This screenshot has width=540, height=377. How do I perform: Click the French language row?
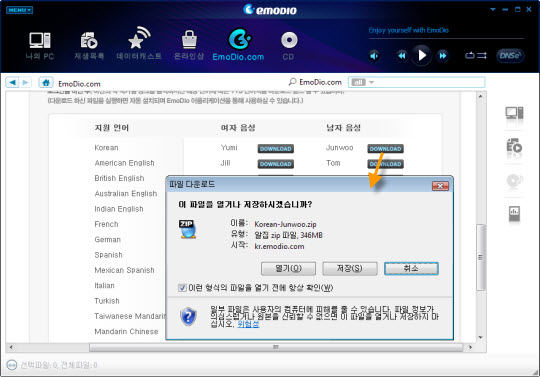106,224
